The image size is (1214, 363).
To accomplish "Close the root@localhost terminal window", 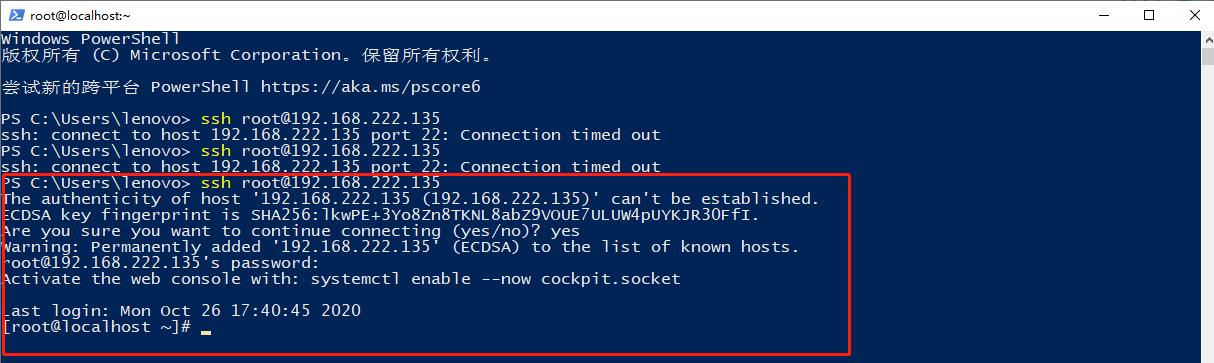I will click(x=1191, y=16).
